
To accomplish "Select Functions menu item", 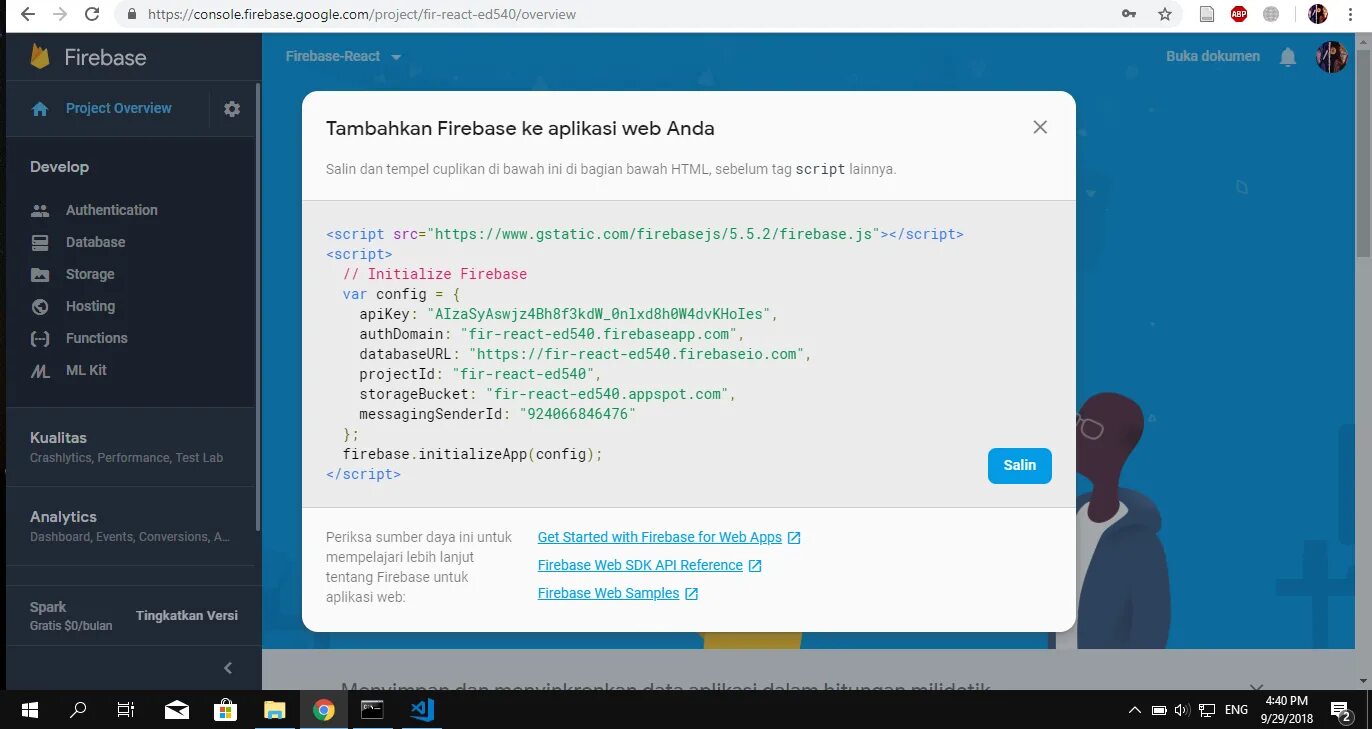I will (97, 338).
